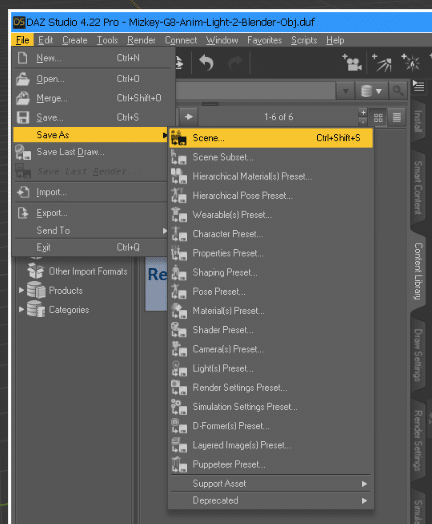Viewport: 432px width, 524px height.
Task: Click the Import icon
Action: [x=23, y=192]
